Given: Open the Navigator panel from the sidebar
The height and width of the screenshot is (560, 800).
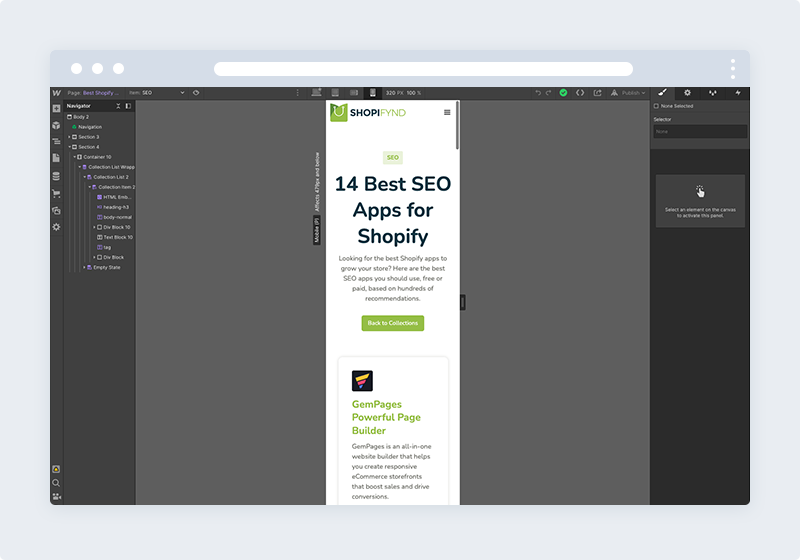Looking at the screenshot, I should point(56,141).
